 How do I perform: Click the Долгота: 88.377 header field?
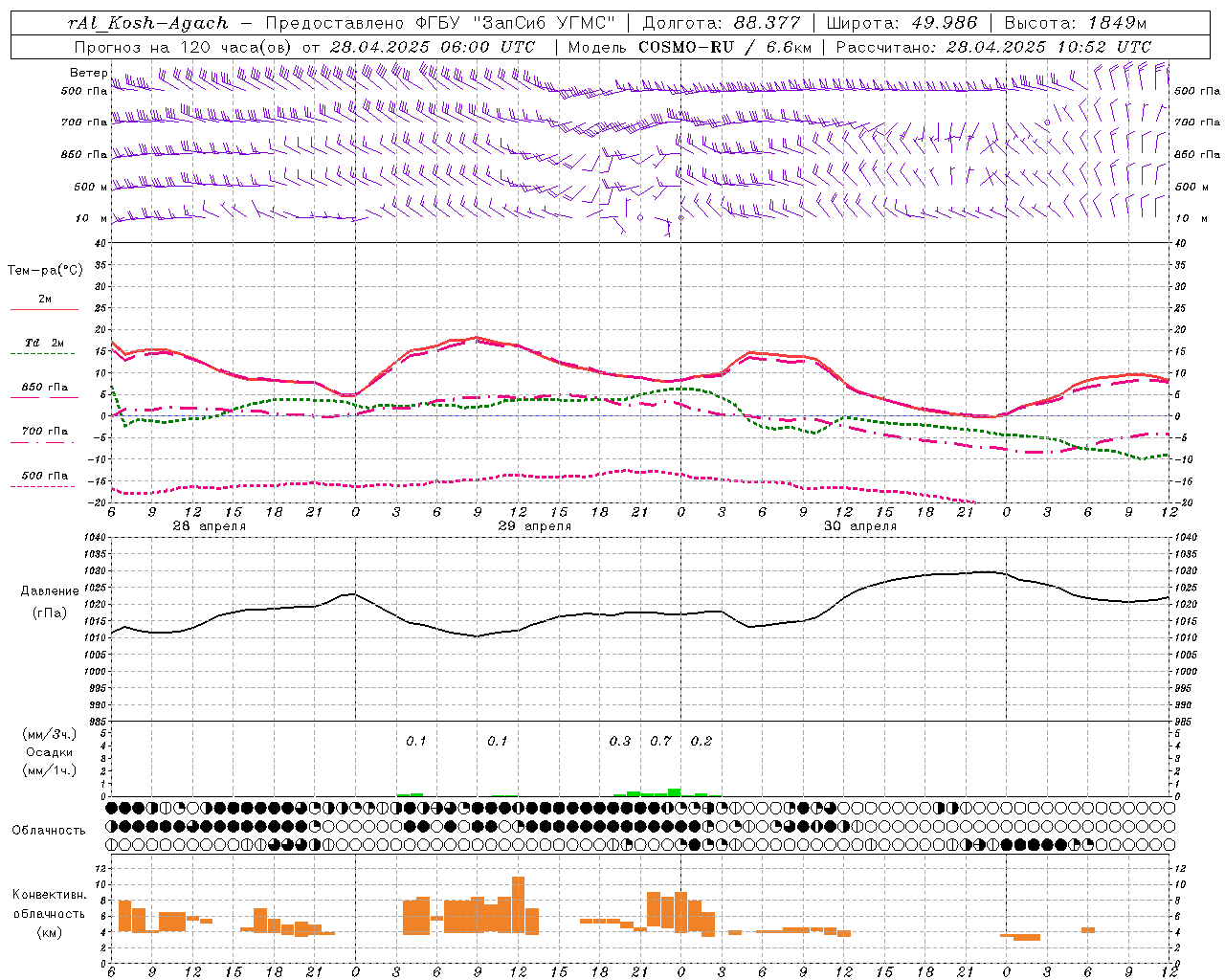pyautogui.click(x=722, y=23)
